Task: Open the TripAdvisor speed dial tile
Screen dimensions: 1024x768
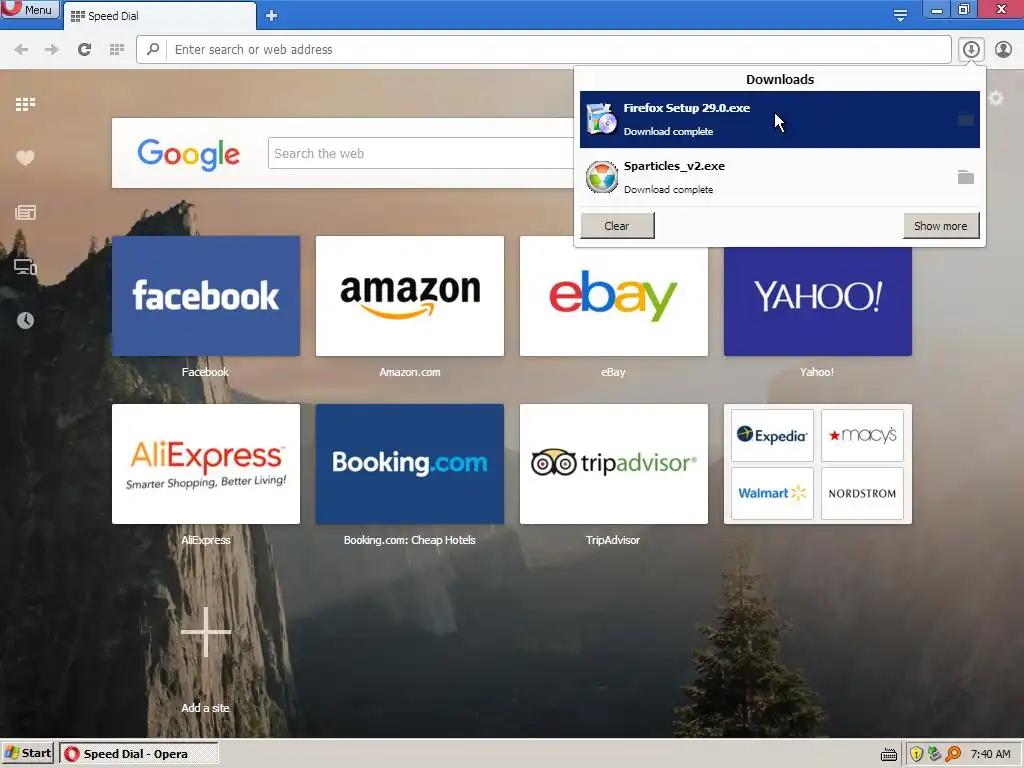Action: (x=613, y=464)
